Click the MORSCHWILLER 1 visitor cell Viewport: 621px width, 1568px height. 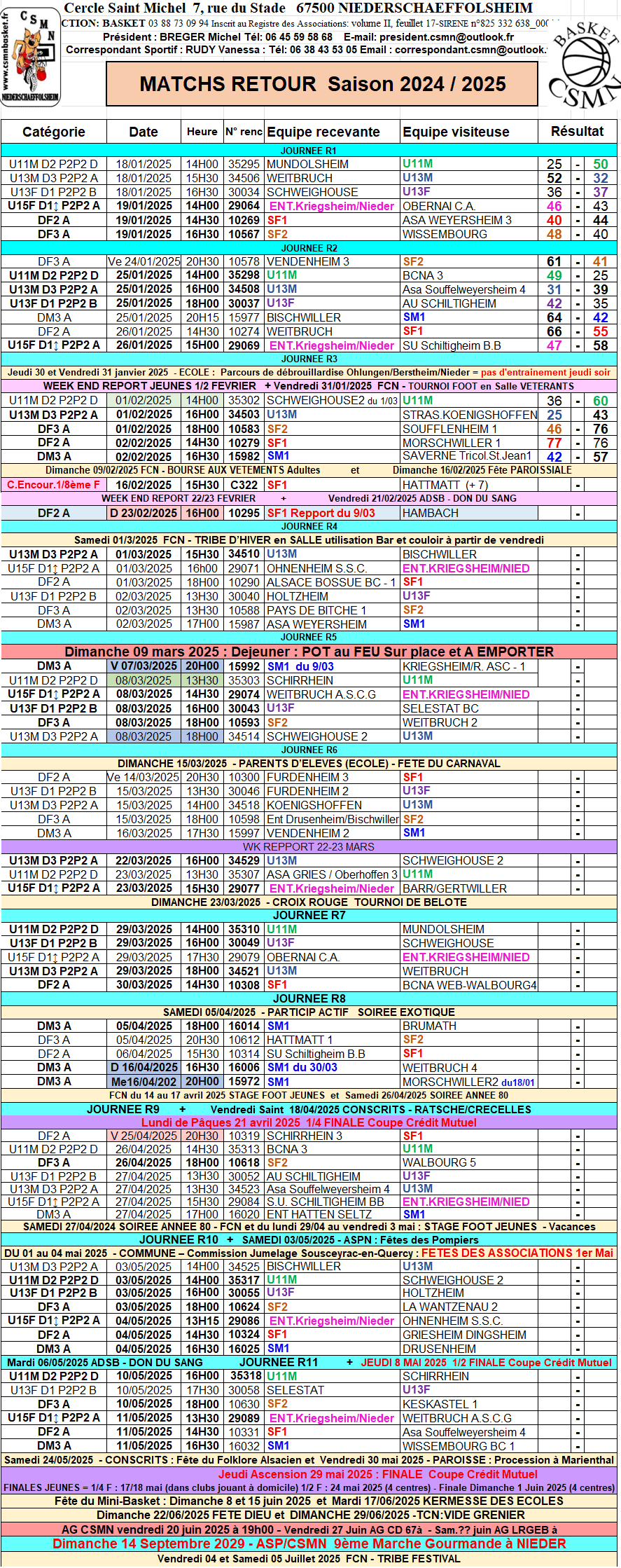(470, 443)
